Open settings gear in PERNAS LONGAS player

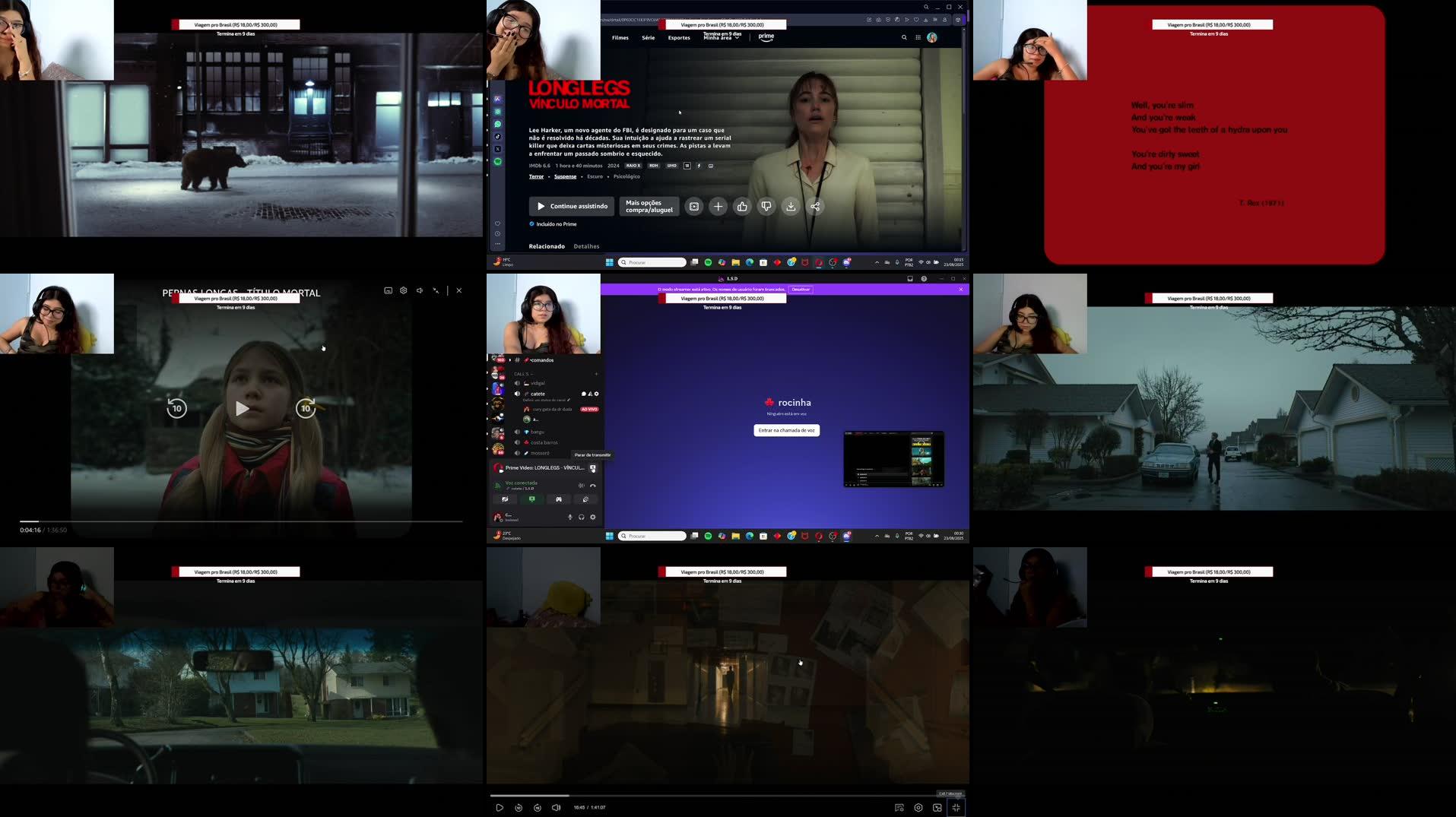404,290
